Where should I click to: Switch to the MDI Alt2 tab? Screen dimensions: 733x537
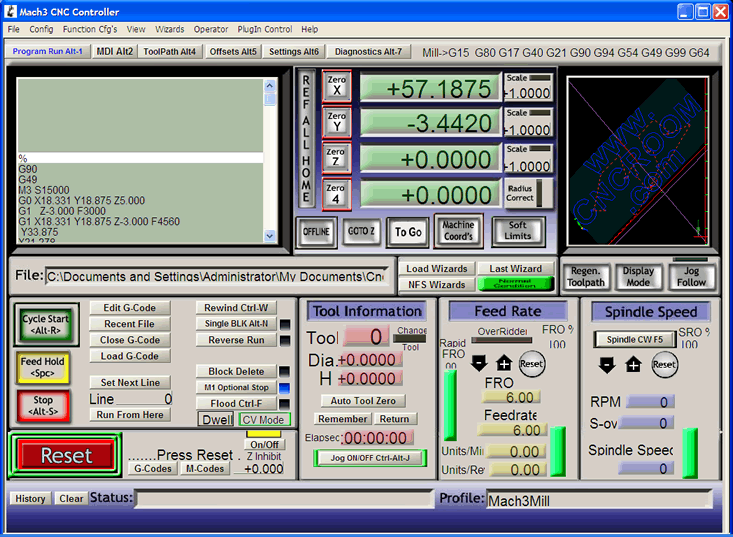click(115, 51)
